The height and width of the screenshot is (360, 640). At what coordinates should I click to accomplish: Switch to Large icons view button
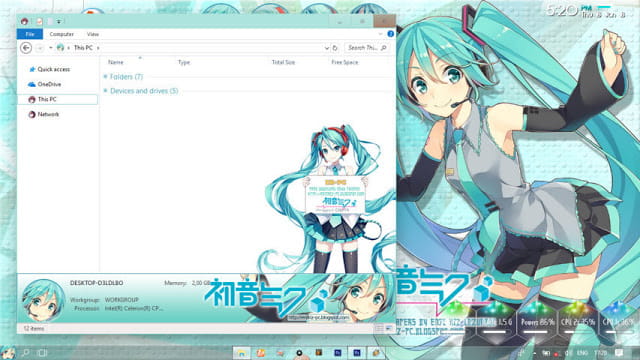[389, 329]
